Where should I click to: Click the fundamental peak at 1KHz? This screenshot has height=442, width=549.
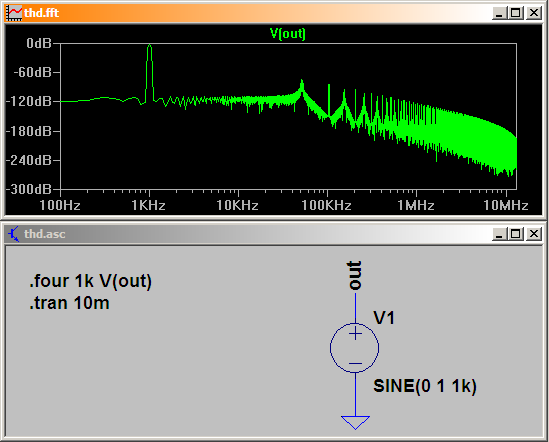150,47
